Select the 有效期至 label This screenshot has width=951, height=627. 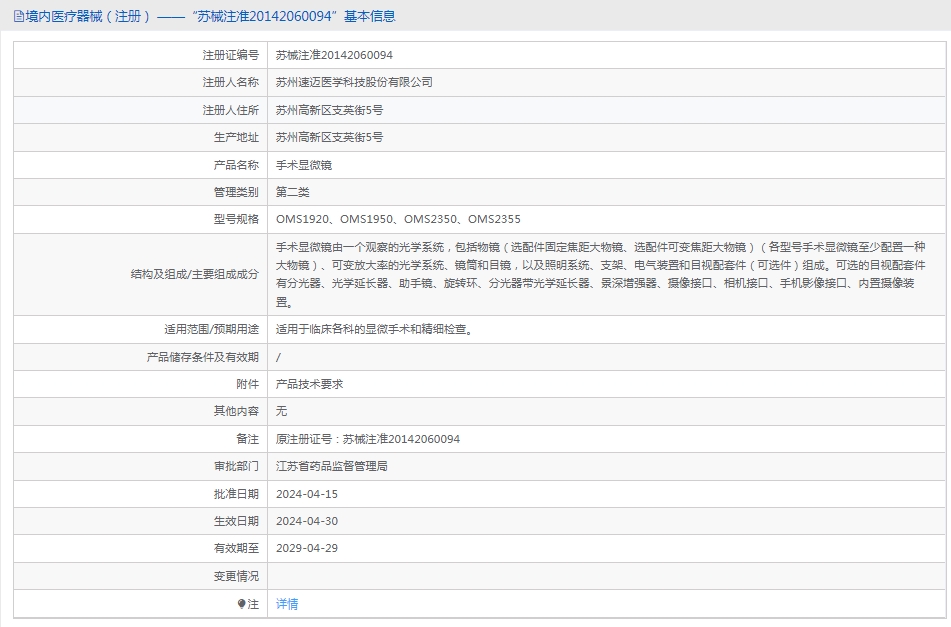236,548
